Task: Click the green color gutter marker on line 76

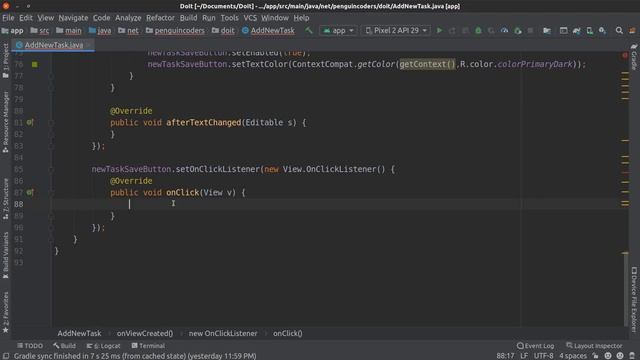Action: pos(35,64)
